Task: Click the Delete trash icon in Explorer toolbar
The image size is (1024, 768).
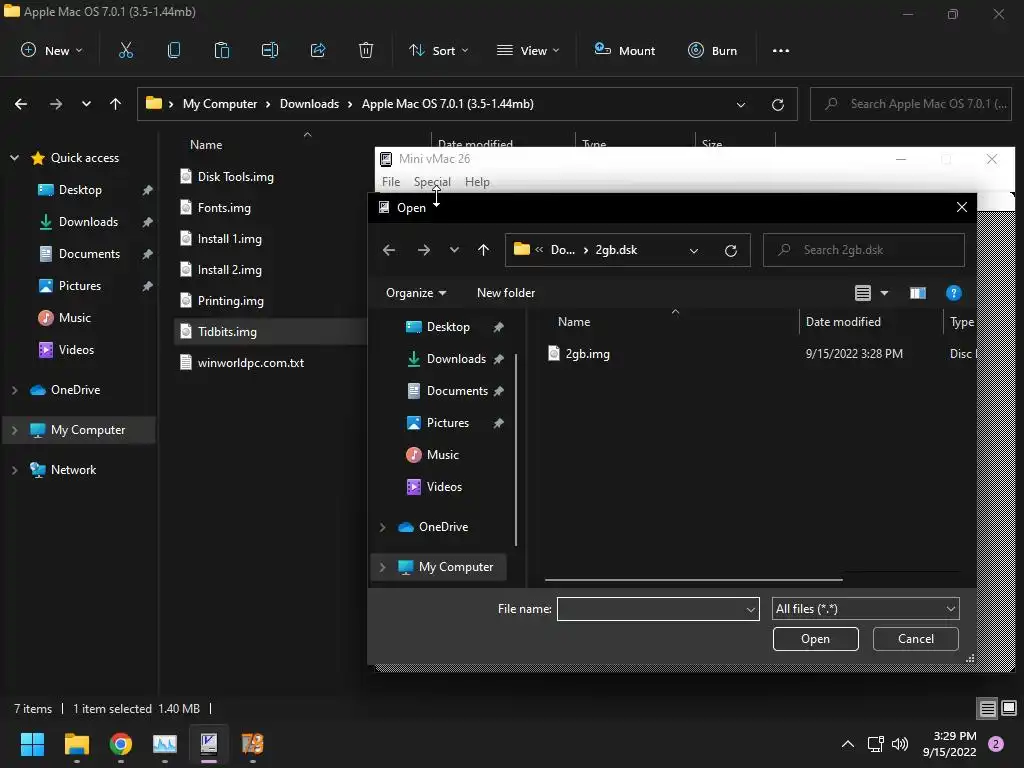Action: (x=366, y=50)
